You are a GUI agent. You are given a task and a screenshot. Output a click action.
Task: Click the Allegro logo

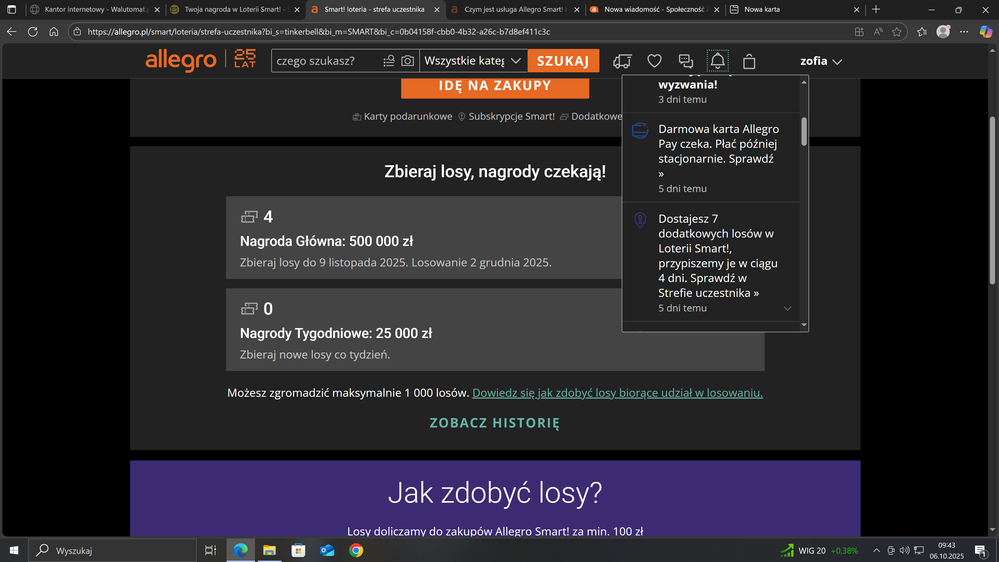(181, 60)
